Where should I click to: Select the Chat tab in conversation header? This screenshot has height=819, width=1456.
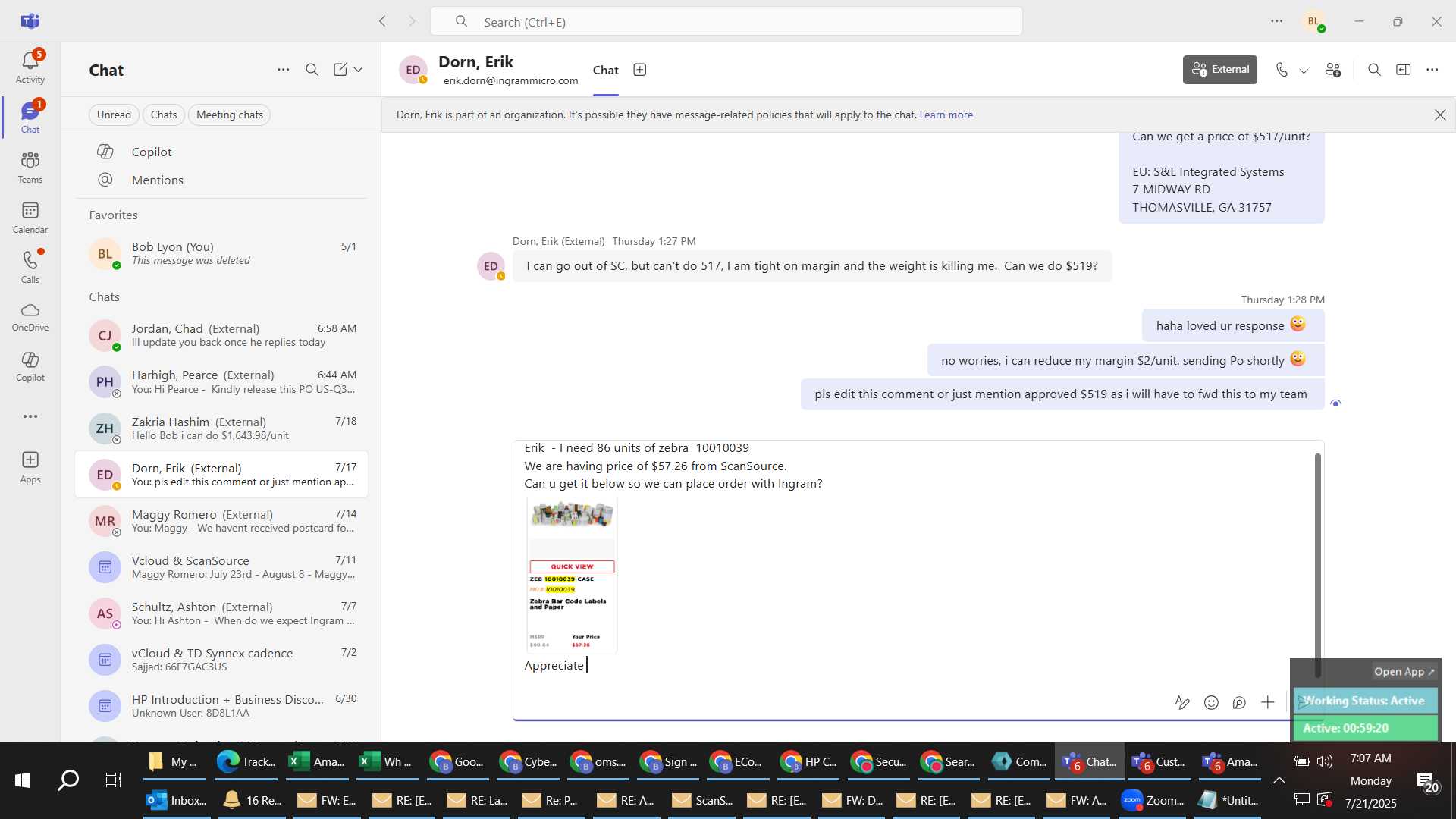tap(605, 71)
